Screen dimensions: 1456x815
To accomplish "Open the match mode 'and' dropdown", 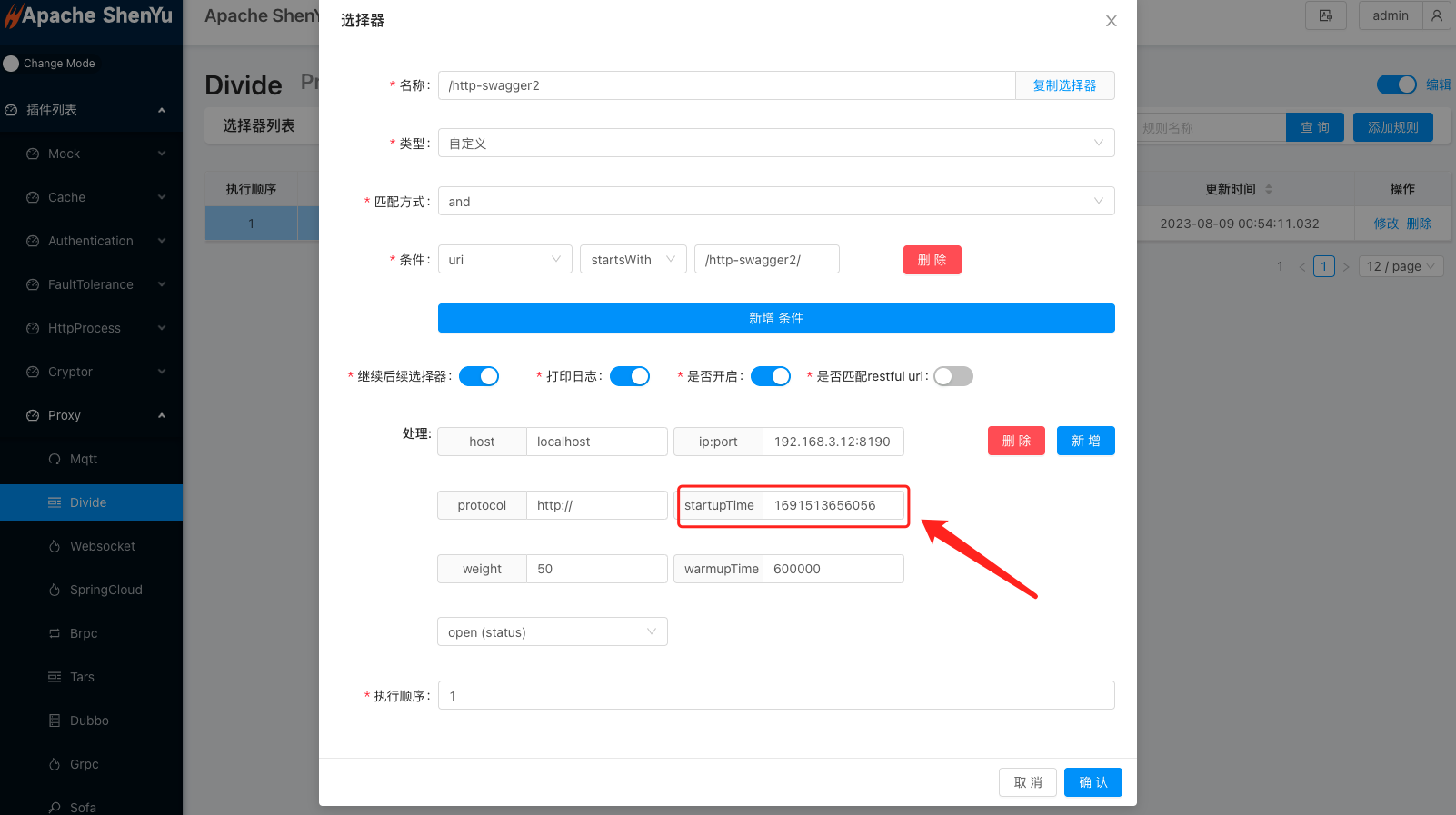I will (775, 202).
